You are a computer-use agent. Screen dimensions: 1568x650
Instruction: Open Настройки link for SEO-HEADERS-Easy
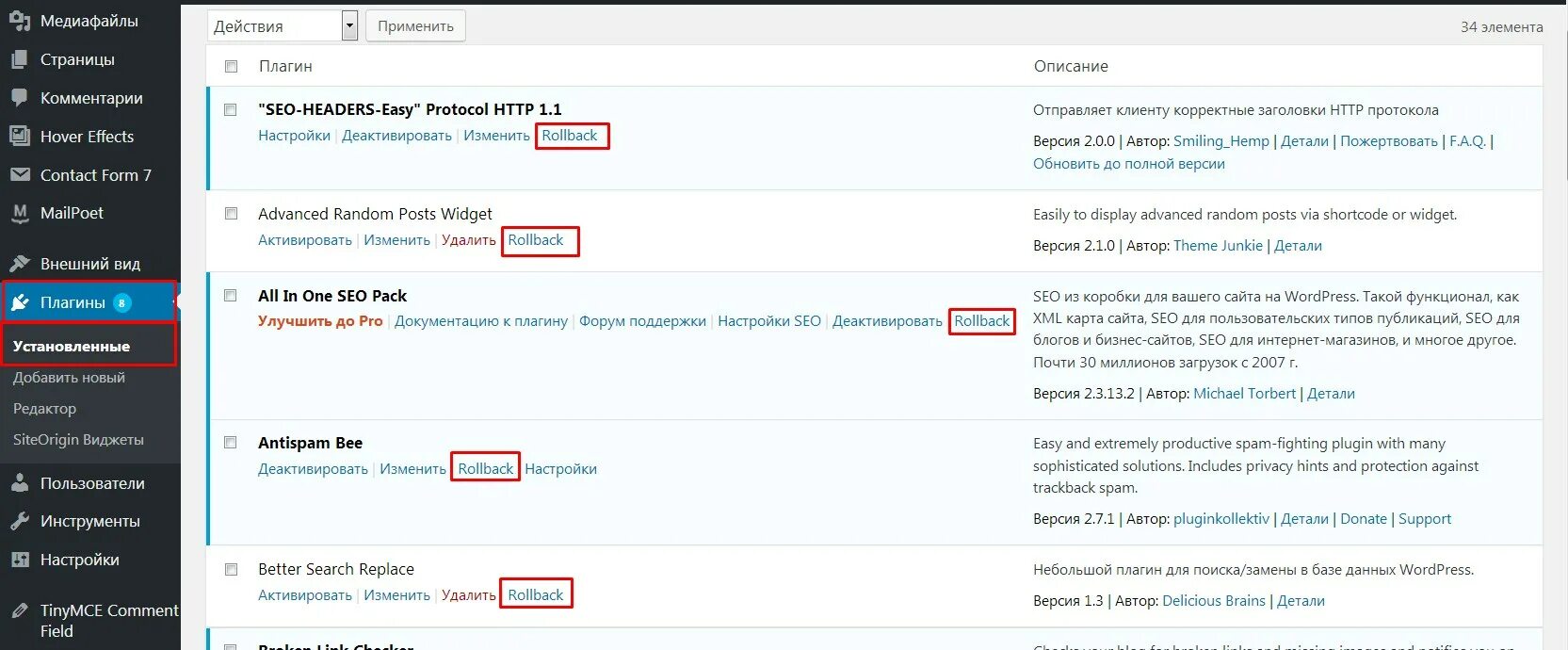coord(294,136)
